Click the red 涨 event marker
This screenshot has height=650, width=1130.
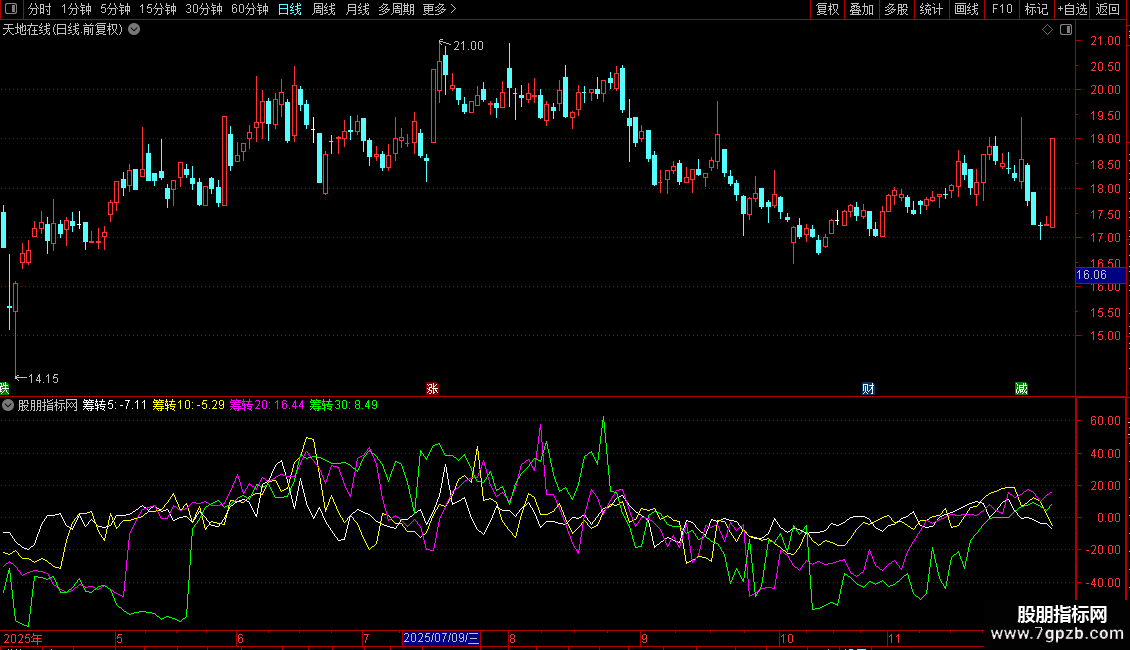pos(432,388)
